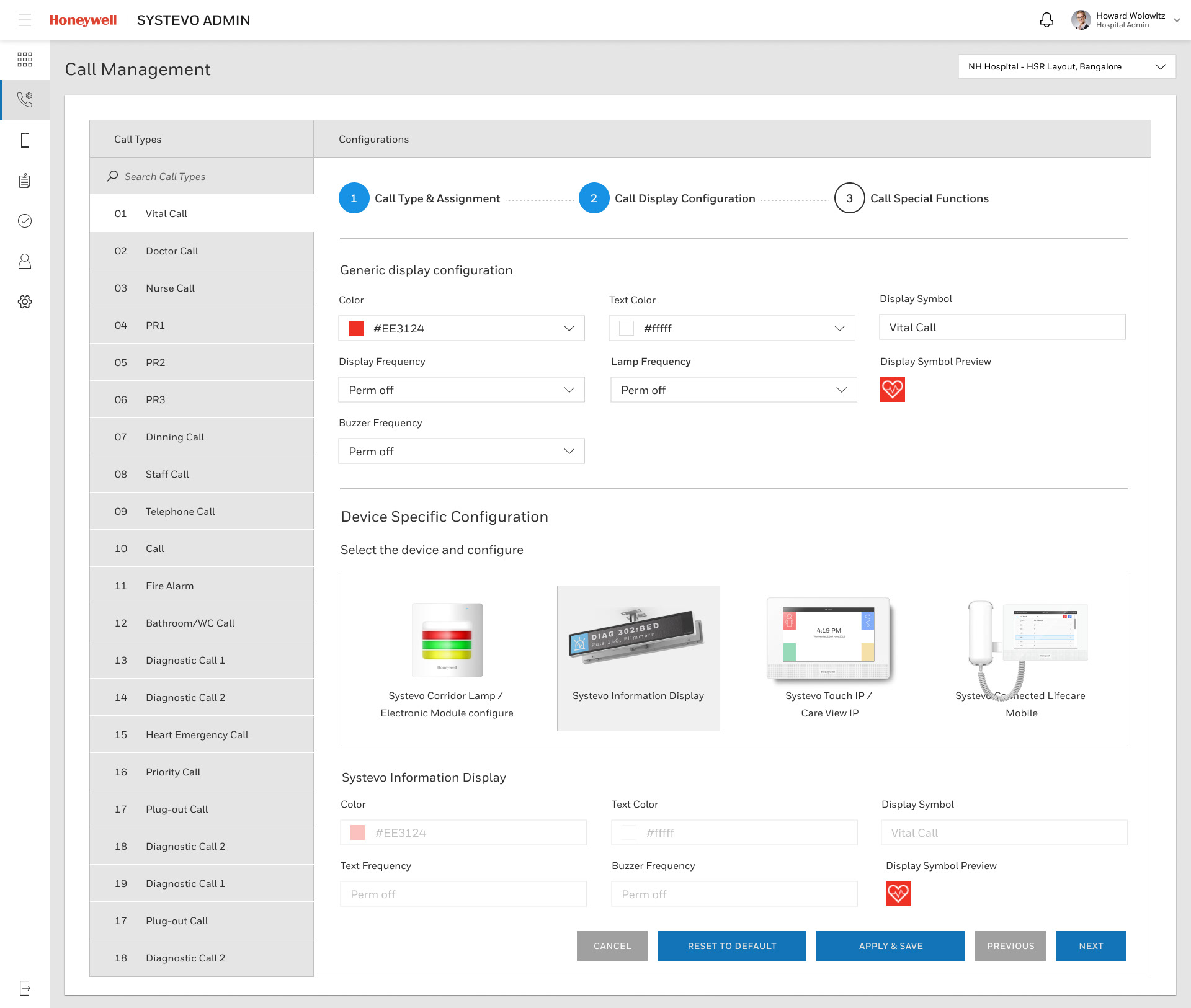This screenshot has height=1008, width=1191.
Task: Switch to step 1 Call Type & Assignment
Action: (354, 198)
